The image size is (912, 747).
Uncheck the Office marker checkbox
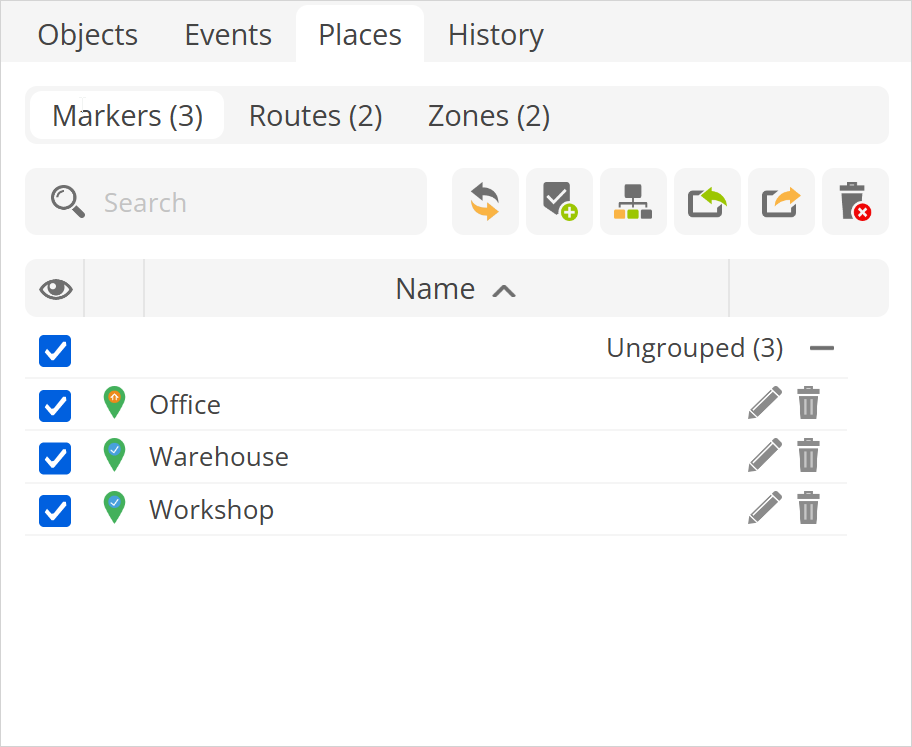pyautogui.click(x=55, y=405)
